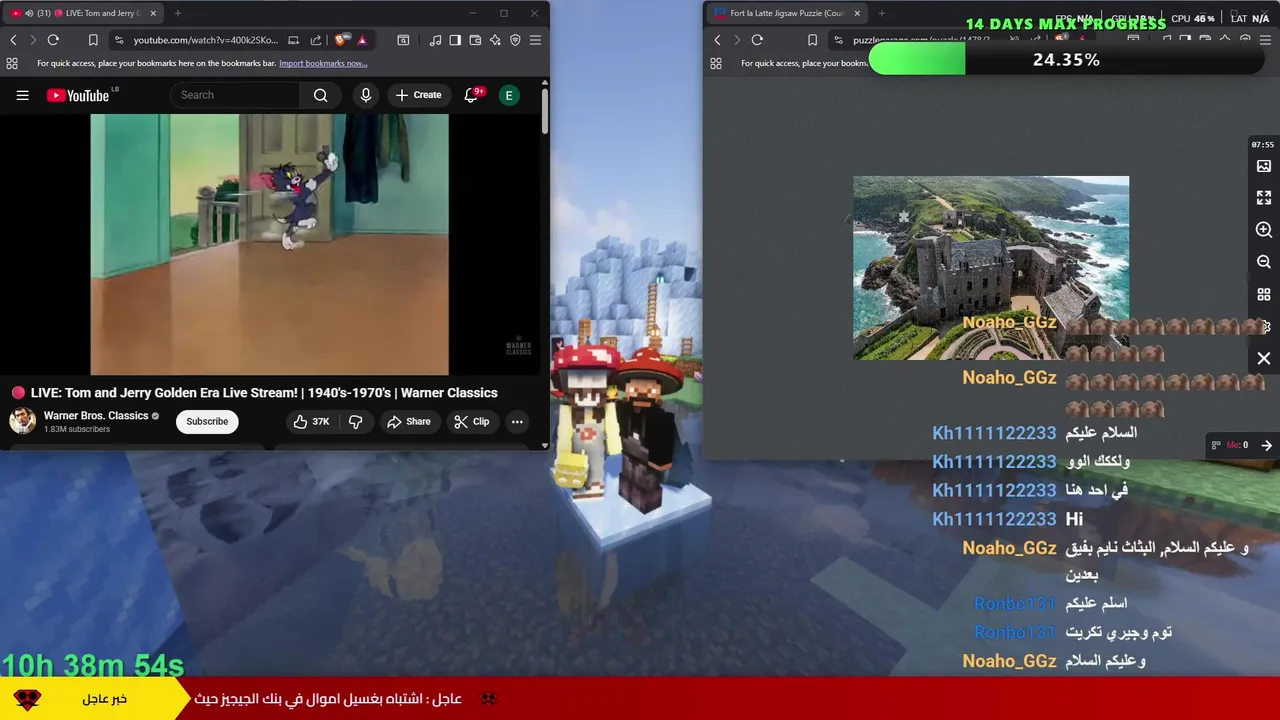Screen dimensions: 1280x720
Task: Open a new tab in puzzle window
Action: point(882,13)
